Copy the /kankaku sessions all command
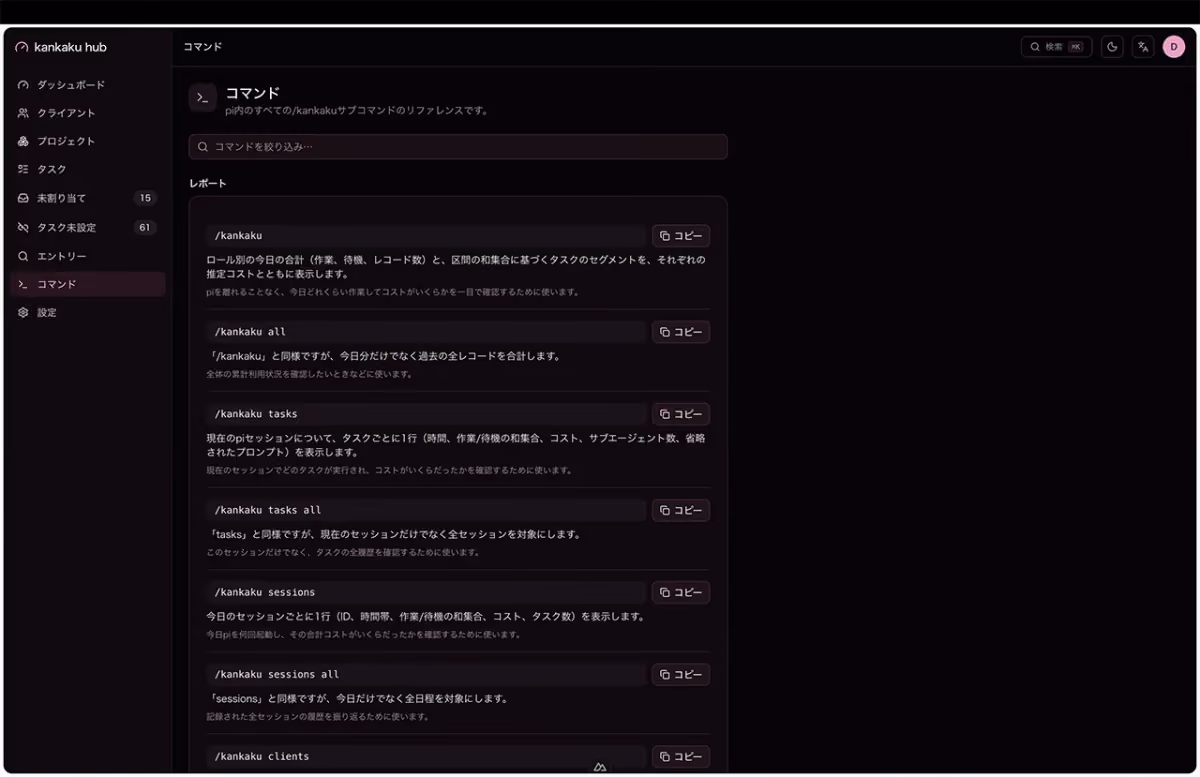Viewport: 1200px width, 777px height. click(681, 675)
